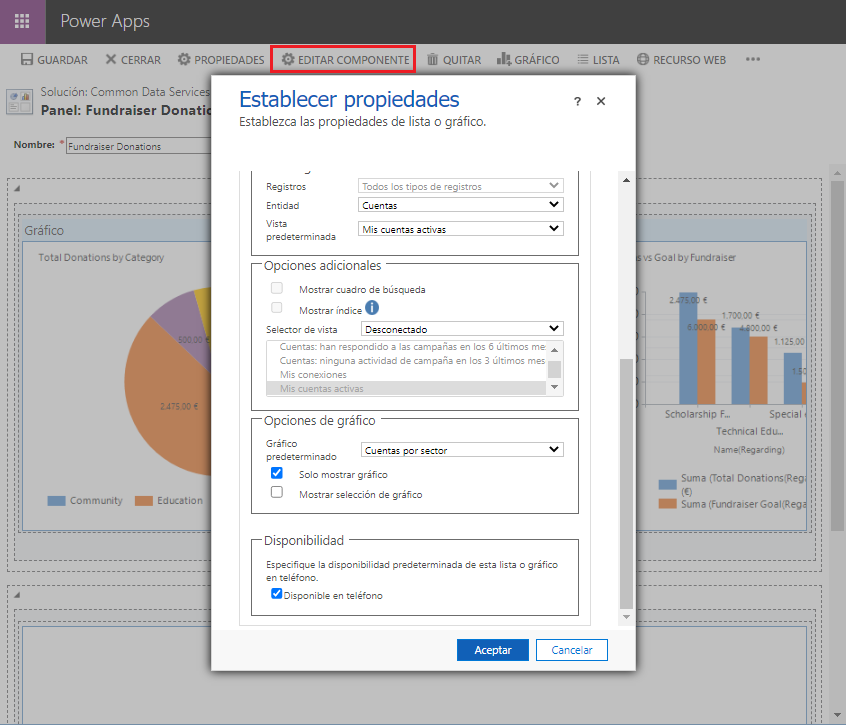Click the page scrollbar on the right
Screen dimensions: 846x725
(837, 356)
